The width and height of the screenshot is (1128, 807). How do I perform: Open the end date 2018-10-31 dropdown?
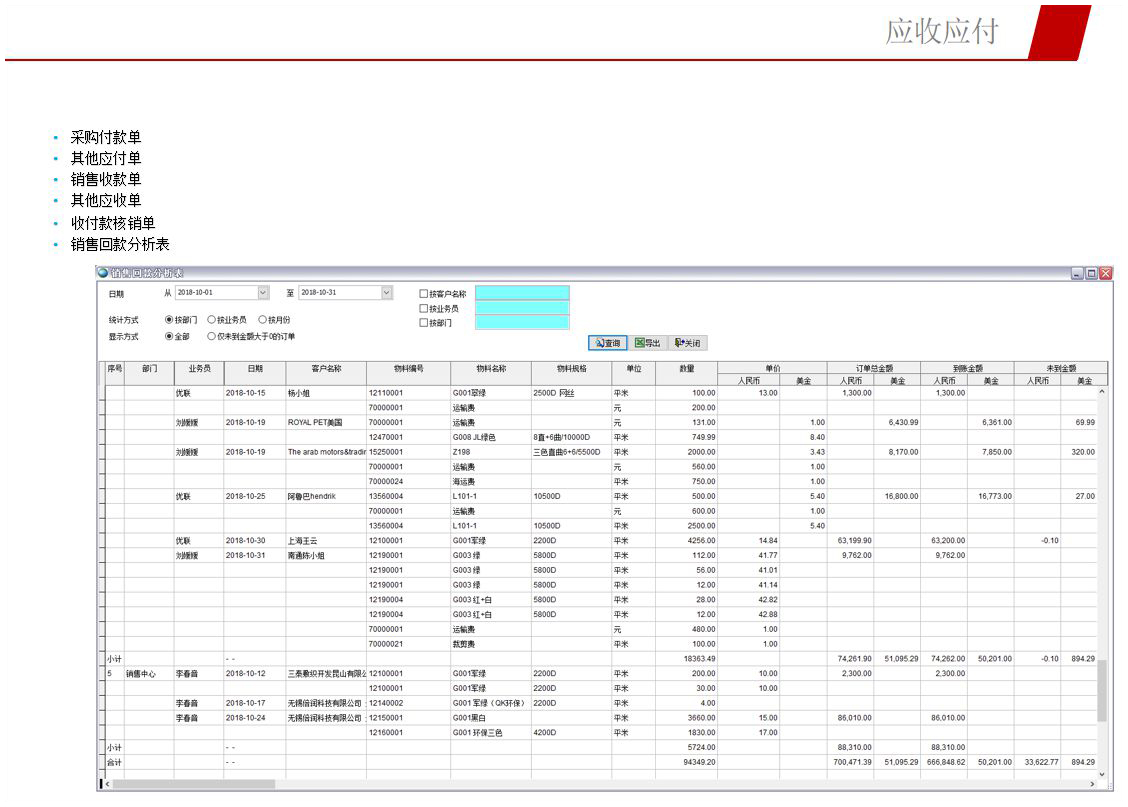386,293
